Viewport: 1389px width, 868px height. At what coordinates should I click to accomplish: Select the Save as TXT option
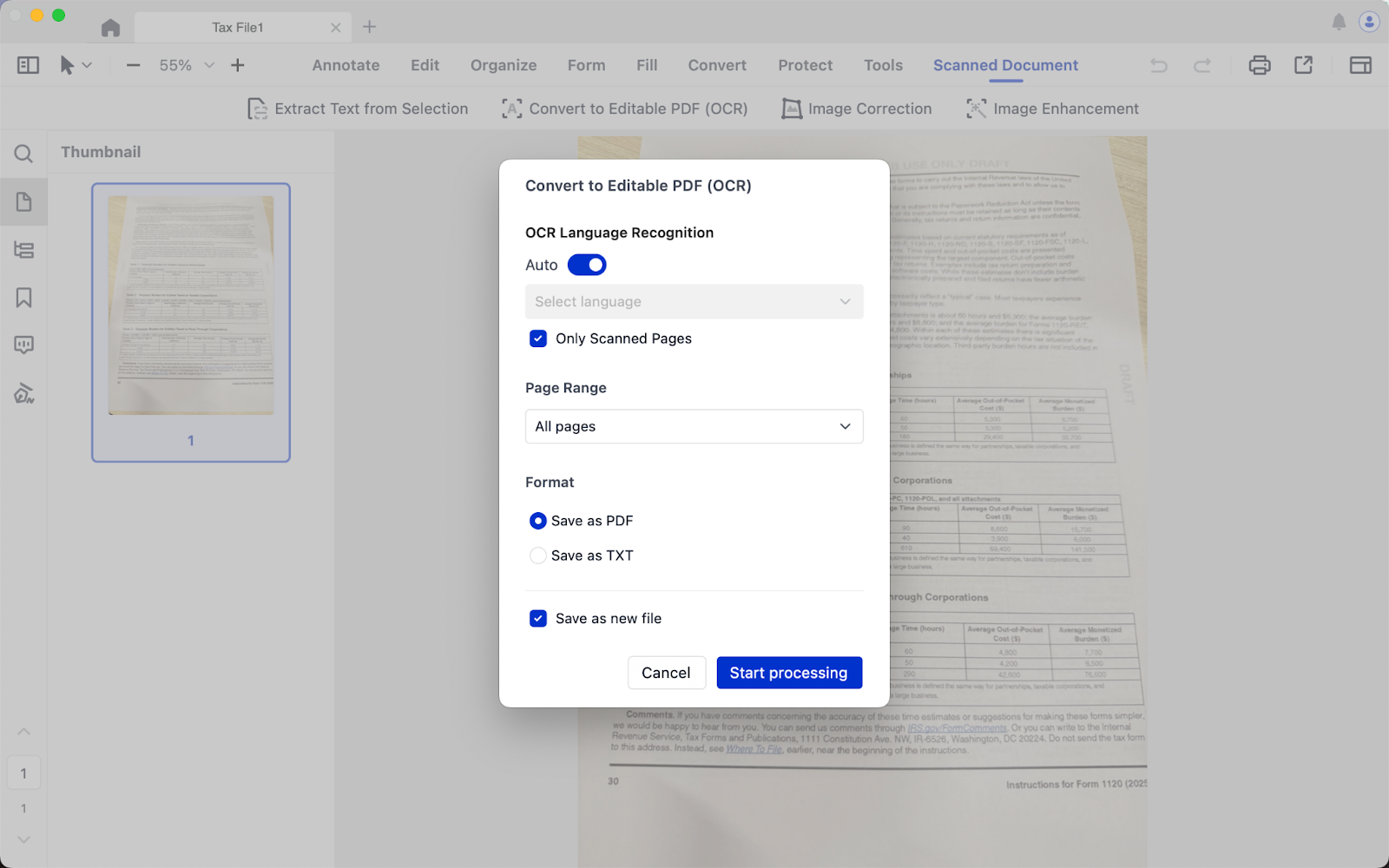[x=538, y=556]
